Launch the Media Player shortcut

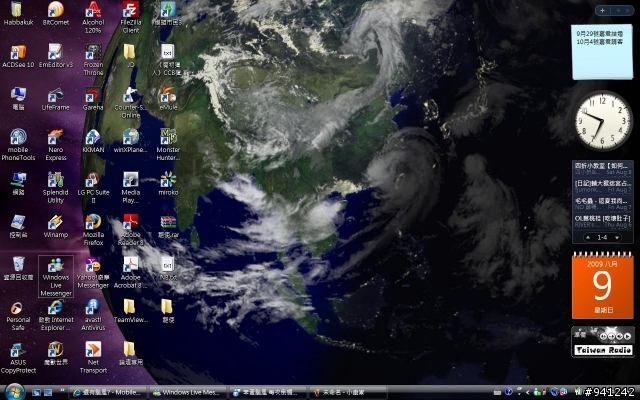131,188
